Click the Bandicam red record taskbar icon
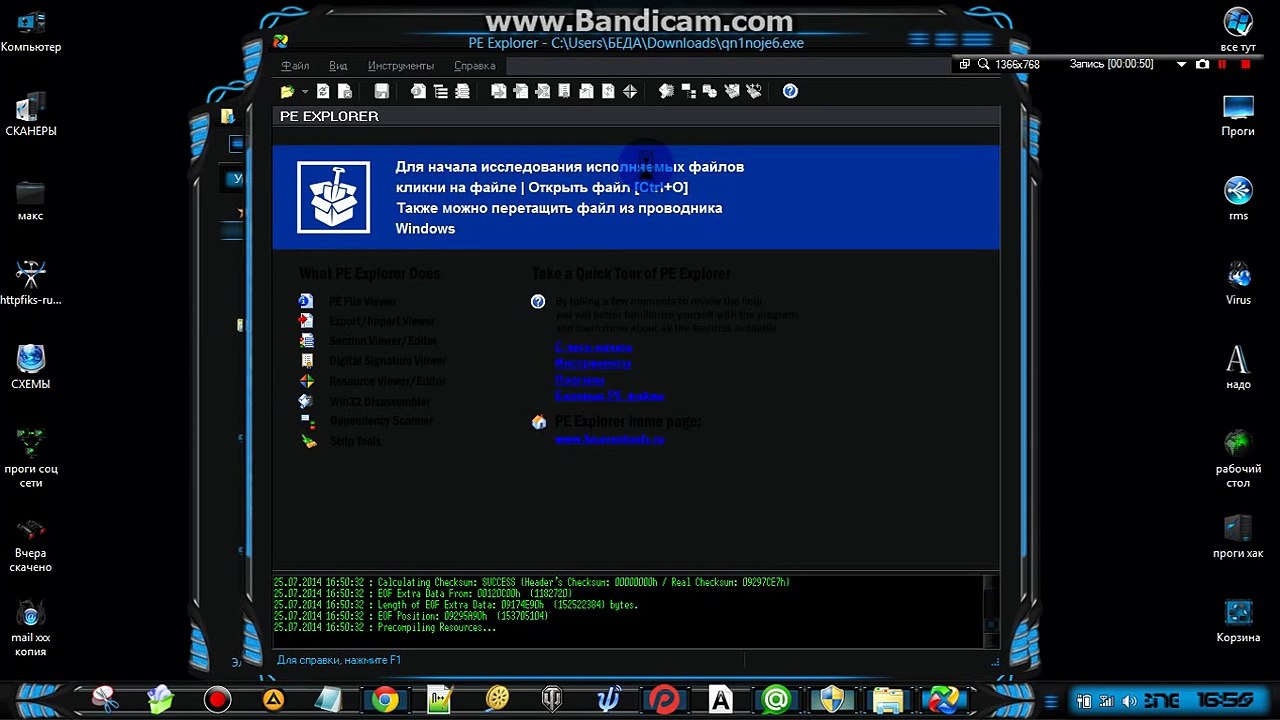 click(217, 700)
